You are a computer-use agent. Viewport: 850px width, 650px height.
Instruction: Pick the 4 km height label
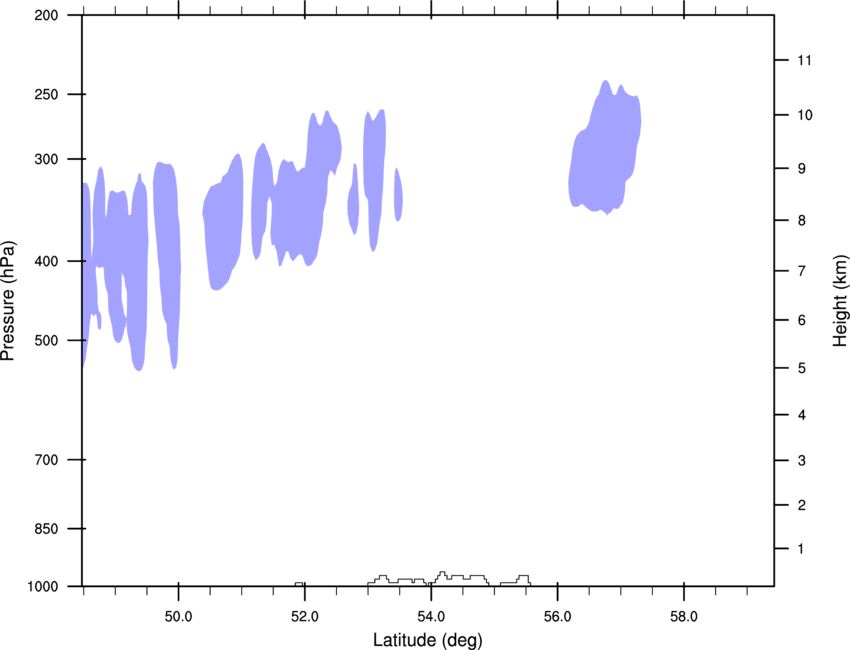coord(802,415)
